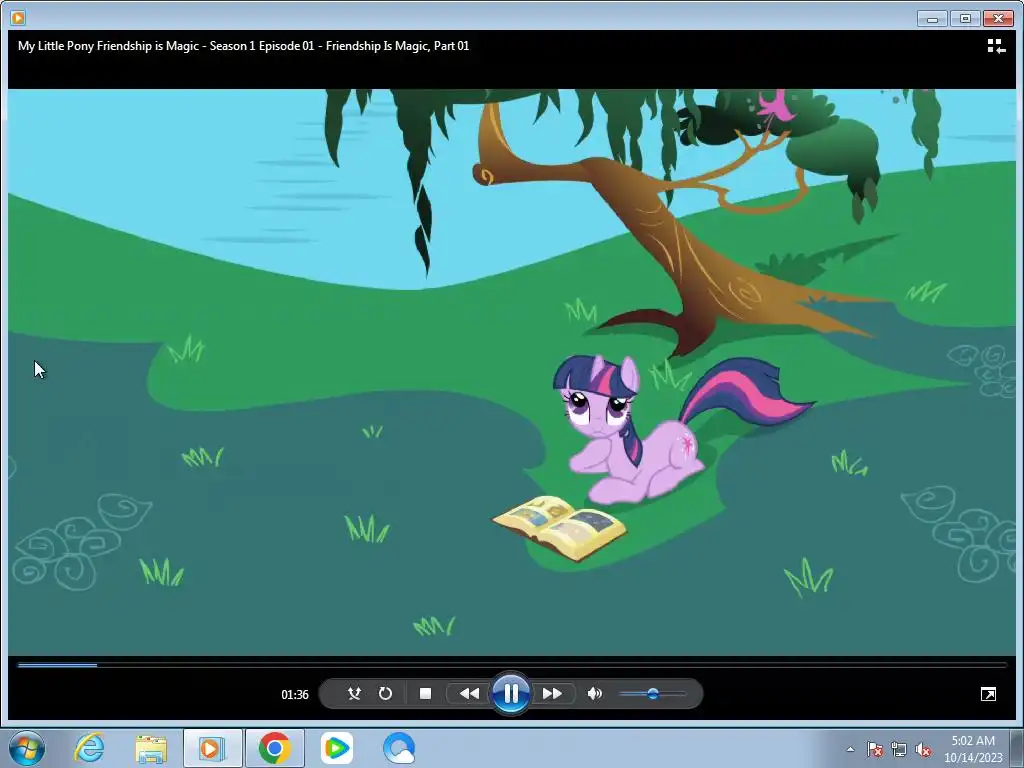Click the seek bar progress track

[x=512, y=665]
